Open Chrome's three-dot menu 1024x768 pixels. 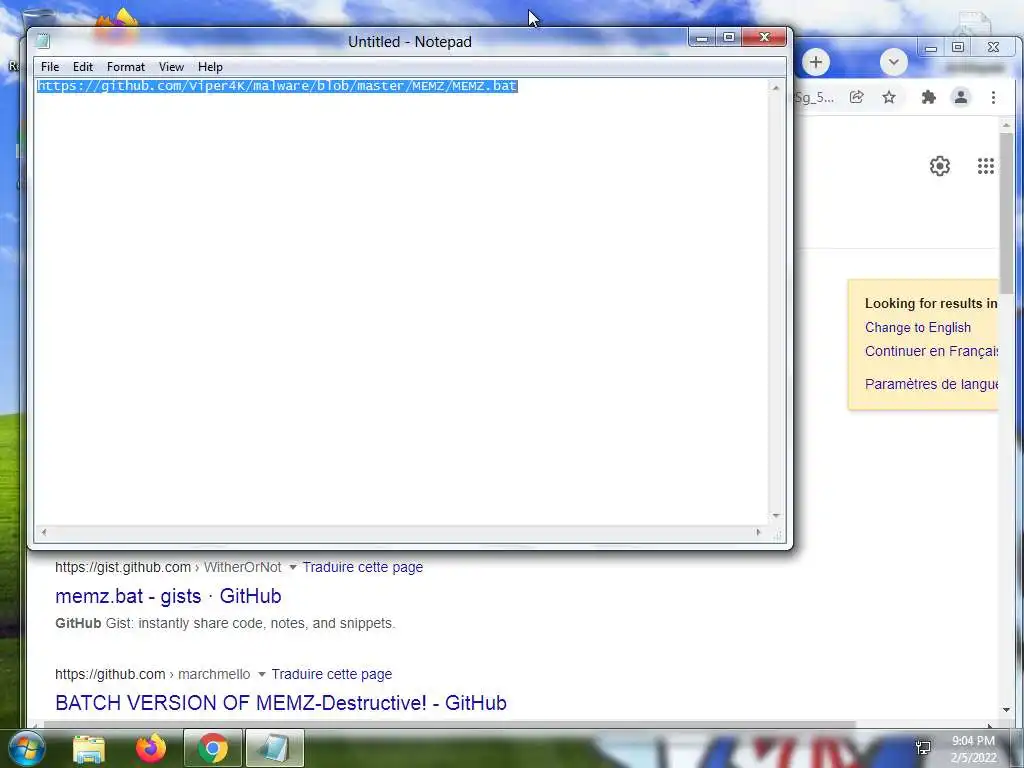click(x=993, y=97)
